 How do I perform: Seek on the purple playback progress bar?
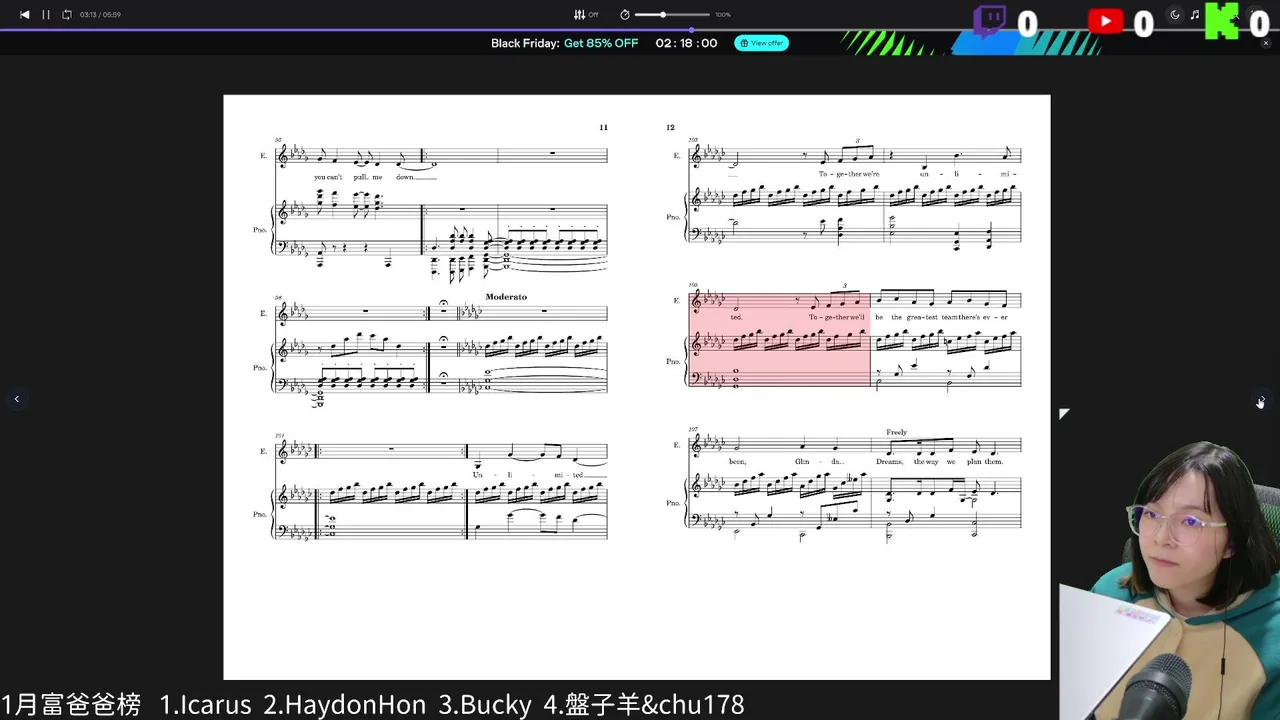(x=640, y=29)
